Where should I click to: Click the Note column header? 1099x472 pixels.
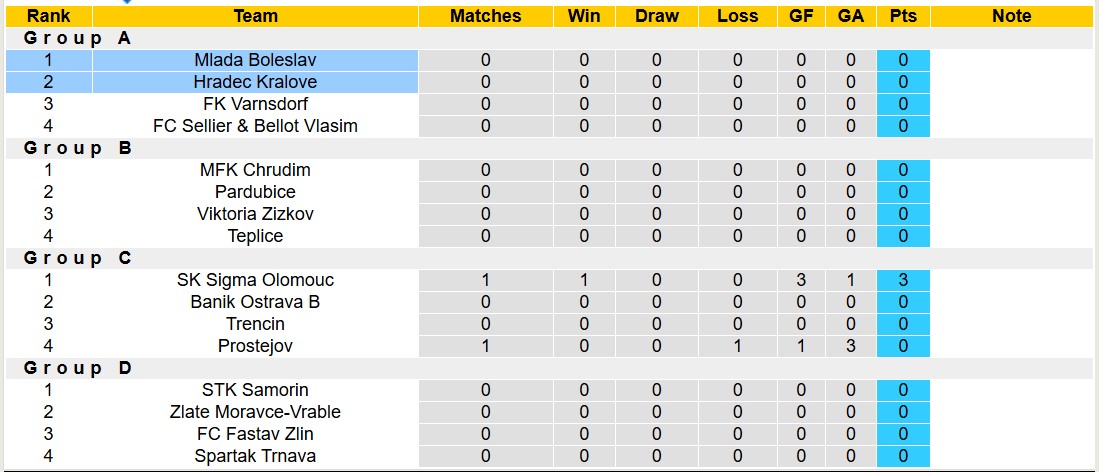(x=1012, y=16)
